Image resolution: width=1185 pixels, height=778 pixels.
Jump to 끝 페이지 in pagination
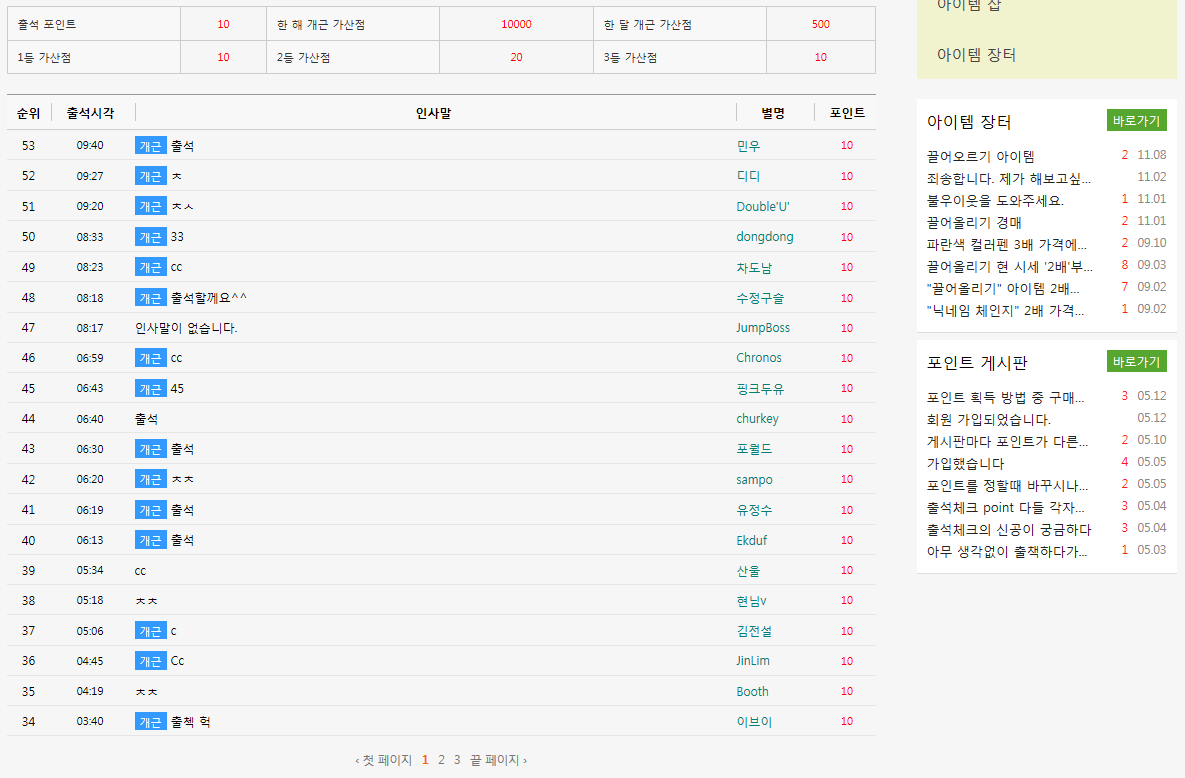click(498, 760)
